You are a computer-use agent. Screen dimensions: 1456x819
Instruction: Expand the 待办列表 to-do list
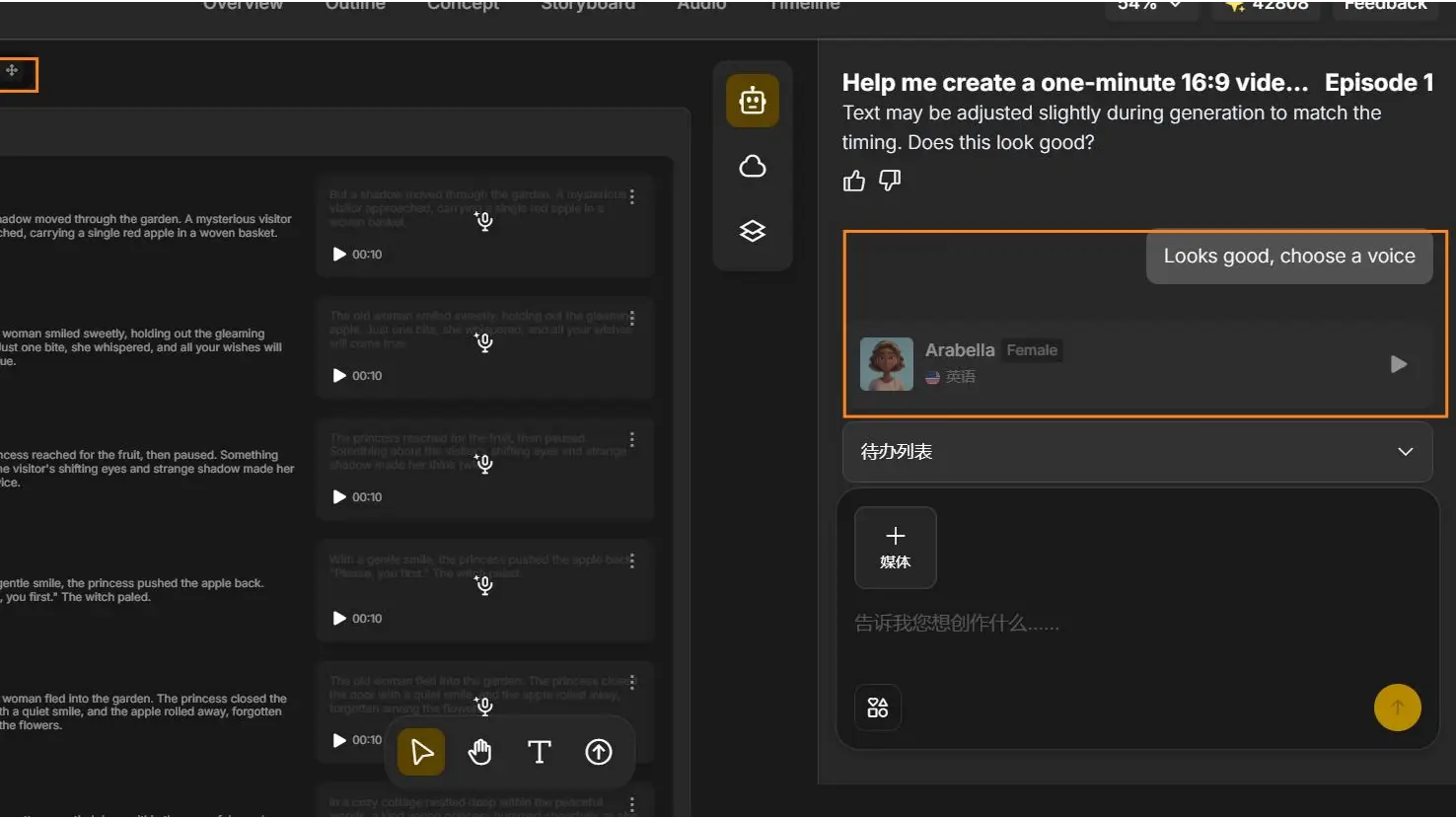[1137, 452]
